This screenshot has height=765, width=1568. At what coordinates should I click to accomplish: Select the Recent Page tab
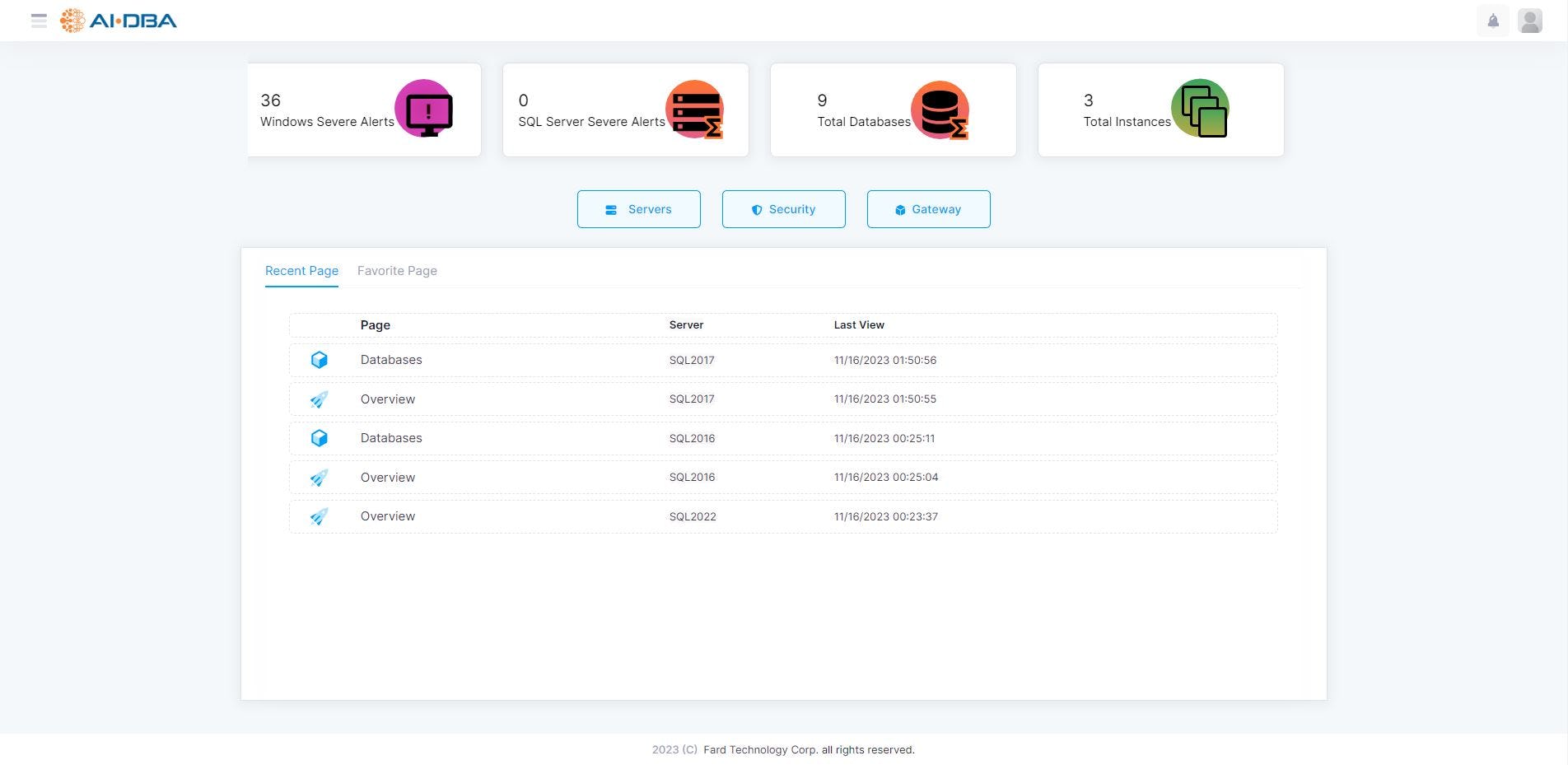tap(301, 270)
